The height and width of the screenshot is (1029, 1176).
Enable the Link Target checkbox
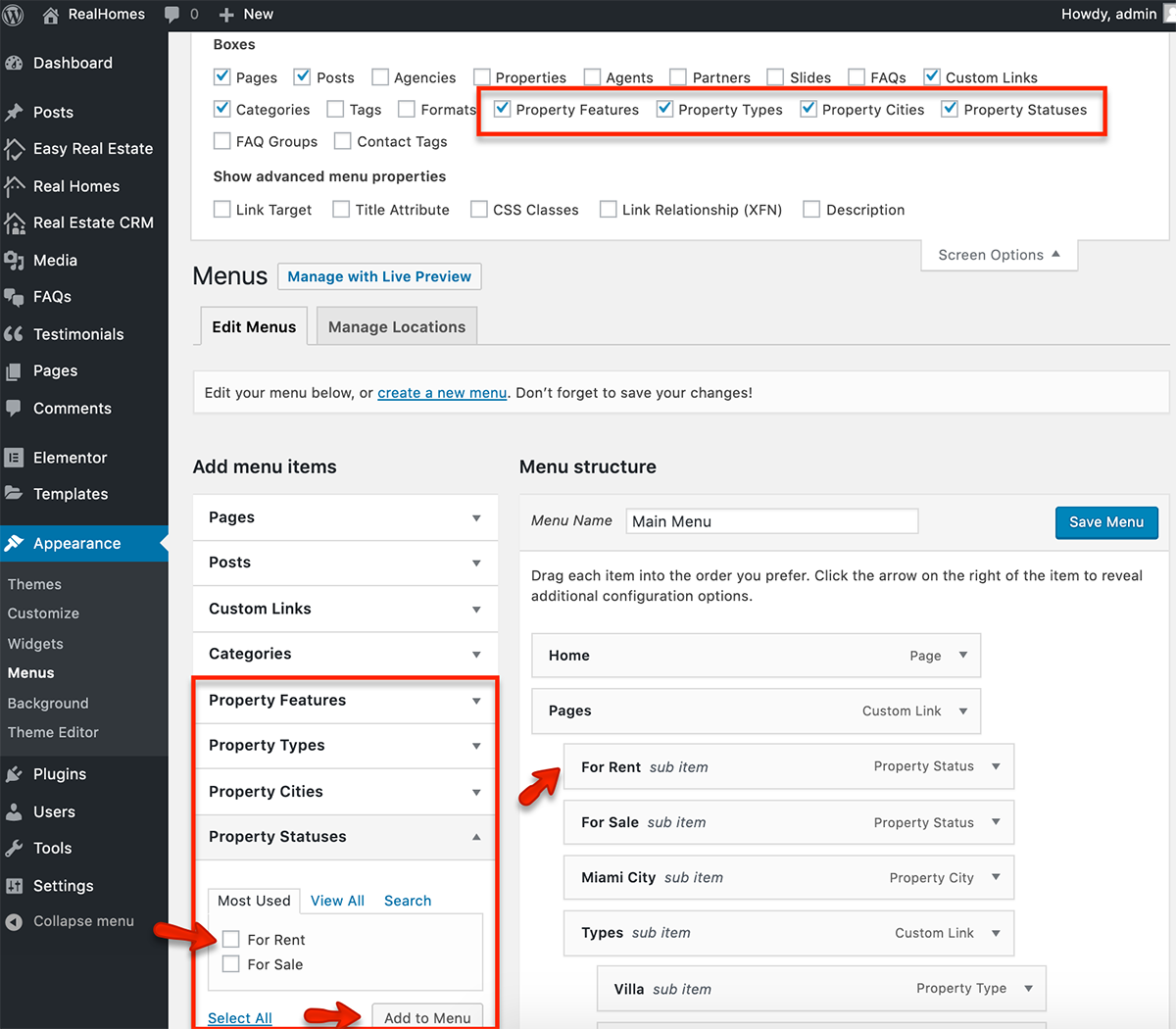(222, 209)
